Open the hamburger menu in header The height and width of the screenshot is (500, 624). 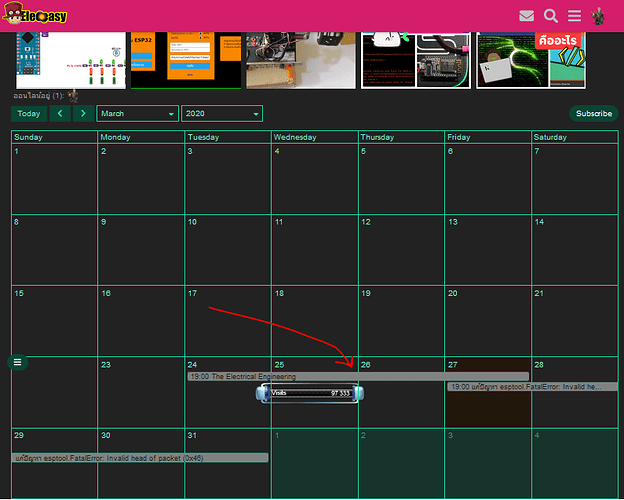(574, 16)
